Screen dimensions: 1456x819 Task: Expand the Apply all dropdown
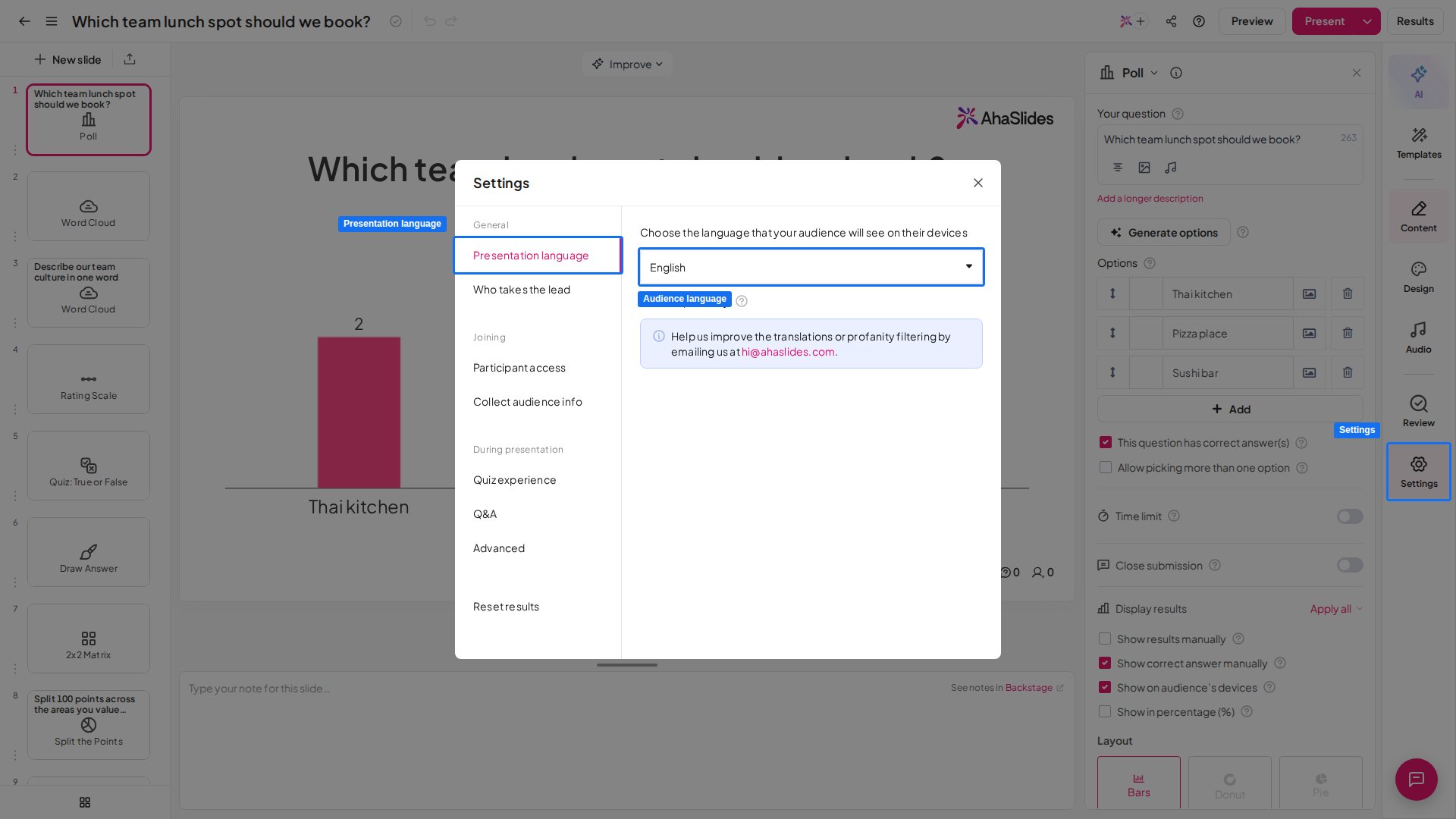(x=1336, y=609)
